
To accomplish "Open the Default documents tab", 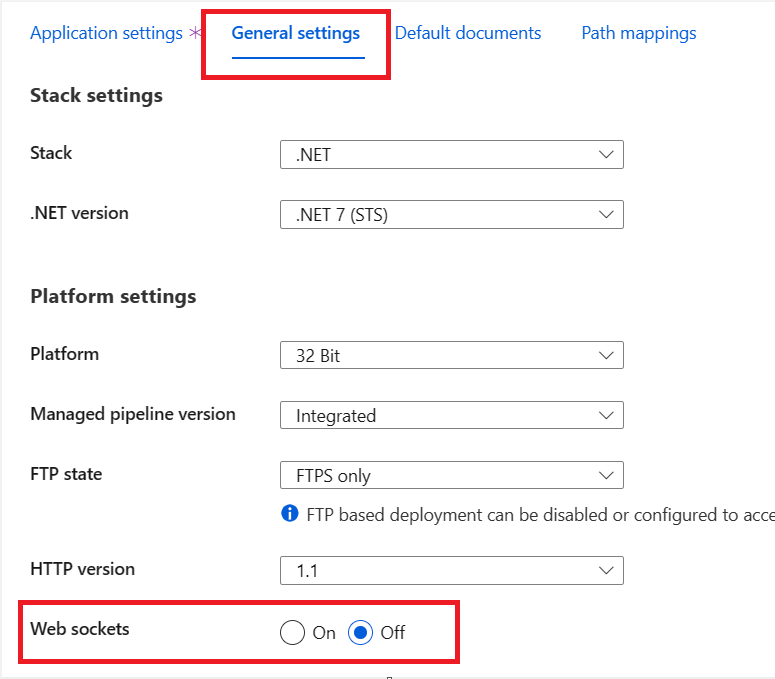I will tap(468, 33).
